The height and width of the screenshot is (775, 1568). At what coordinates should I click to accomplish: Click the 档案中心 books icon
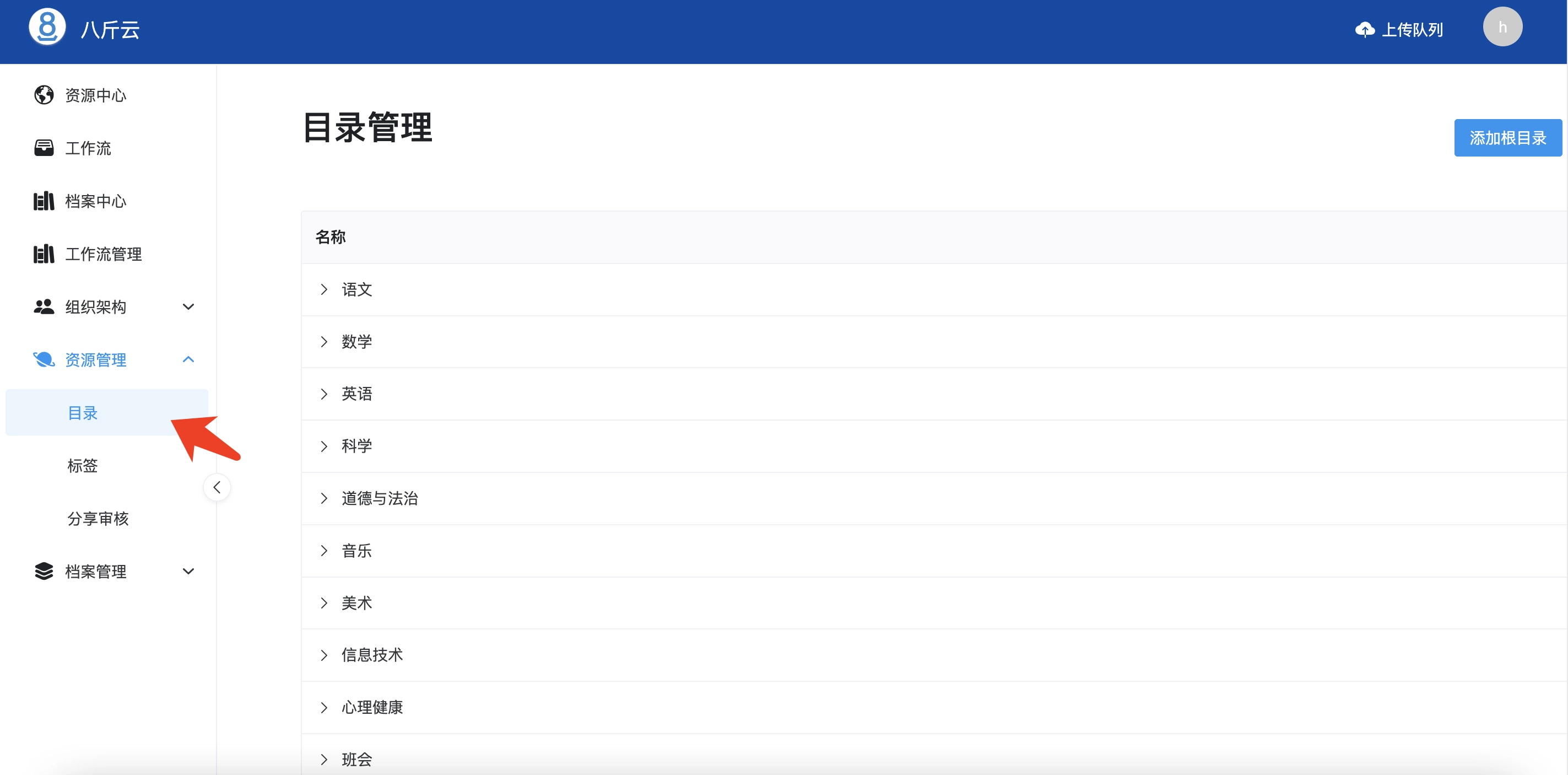[x=44, y=201]
